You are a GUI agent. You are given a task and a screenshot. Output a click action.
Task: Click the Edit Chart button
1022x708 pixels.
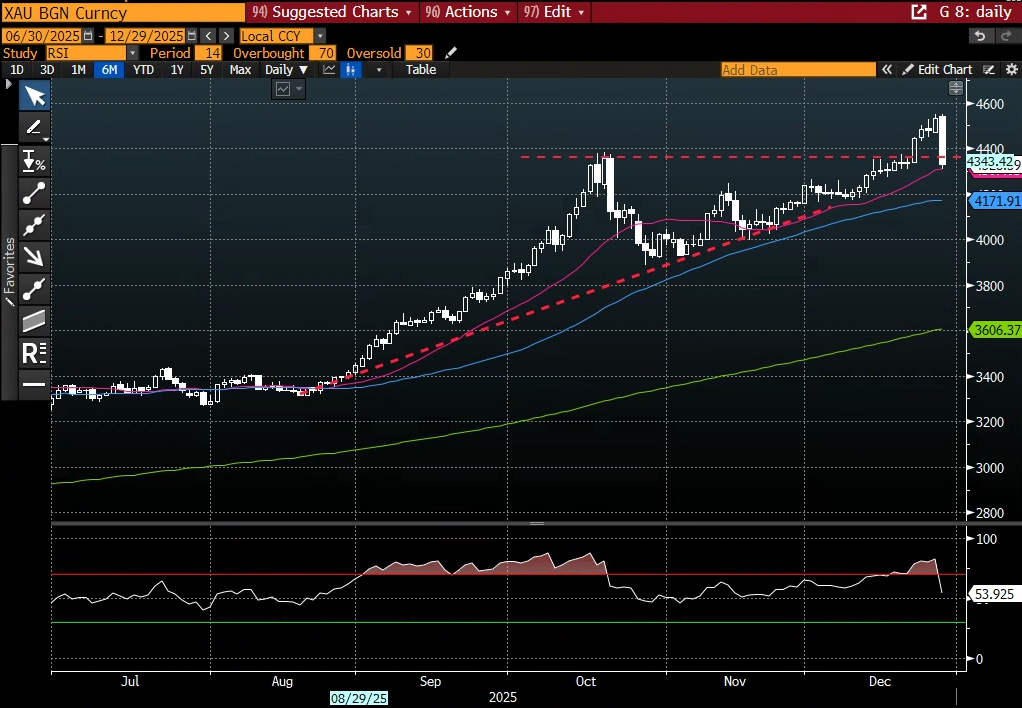pos(937,70)
